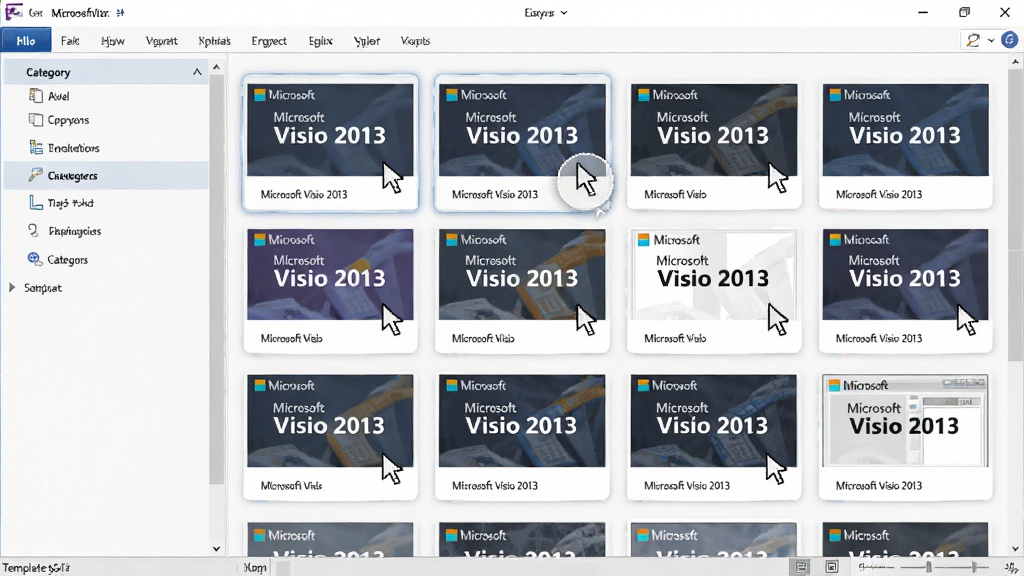The image size is (1024, 576).
Task: Expand the Sompuat tree arrow
Action: click(12, 287)
